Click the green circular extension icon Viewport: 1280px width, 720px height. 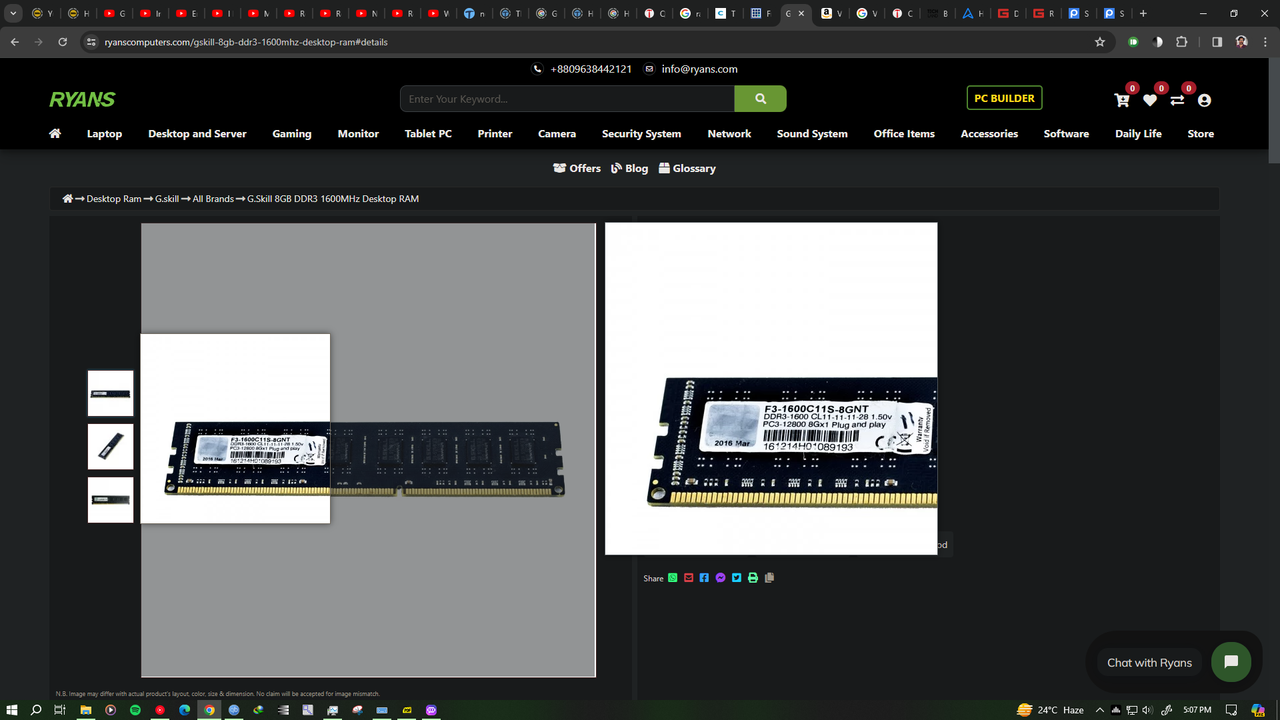[x=1133, y=42]
